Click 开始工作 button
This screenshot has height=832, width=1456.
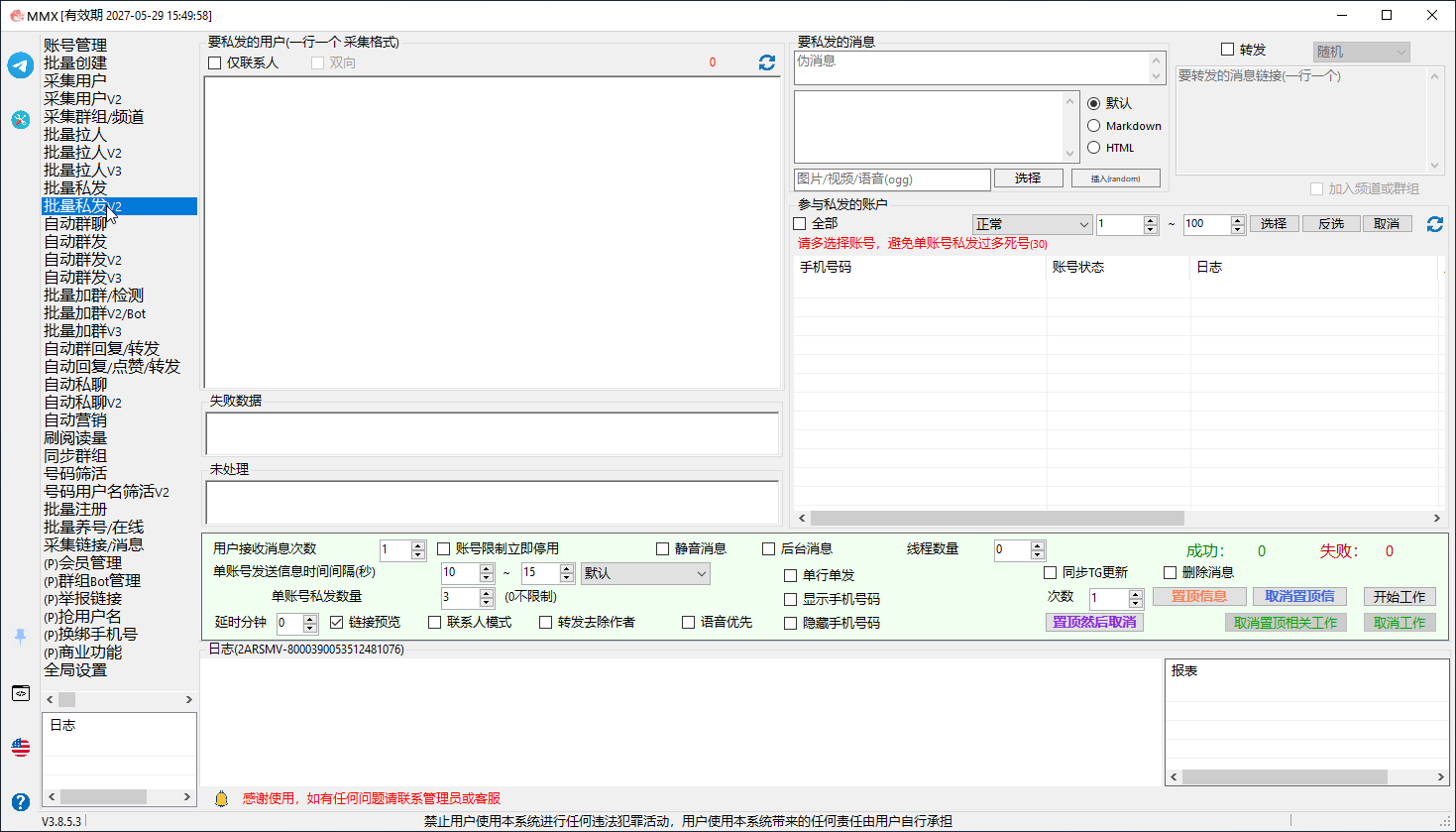pyautogui.click(x=1400, y=597)
